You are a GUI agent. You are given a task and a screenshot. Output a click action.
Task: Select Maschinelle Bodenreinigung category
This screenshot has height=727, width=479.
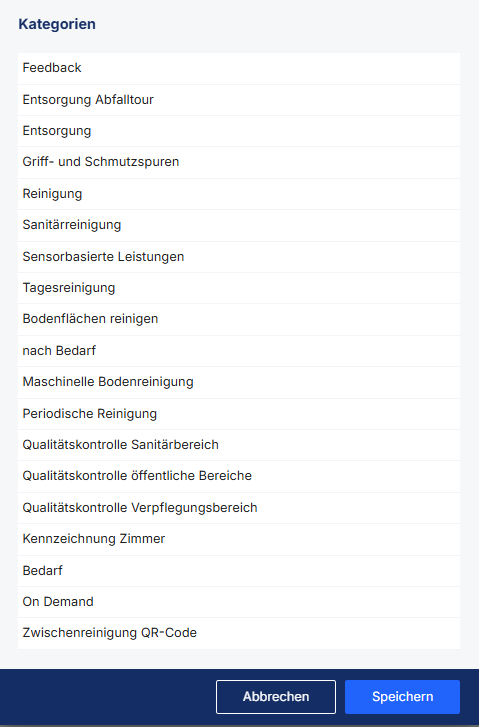[x=239, y=383]
